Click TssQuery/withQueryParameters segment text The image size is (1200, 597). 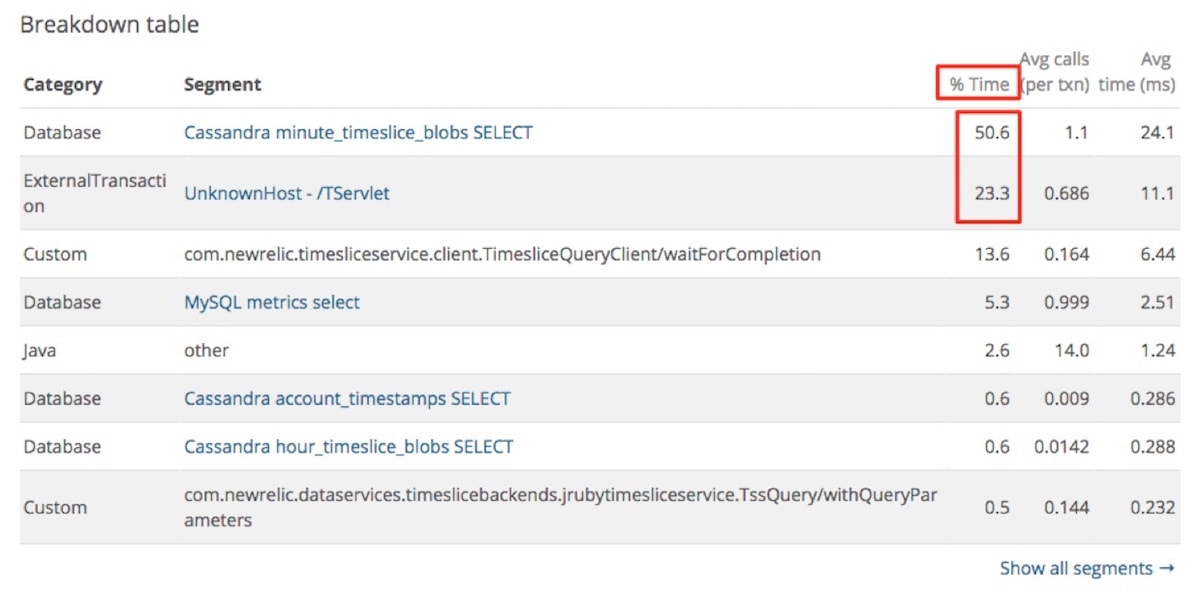[x=560, y=507]
